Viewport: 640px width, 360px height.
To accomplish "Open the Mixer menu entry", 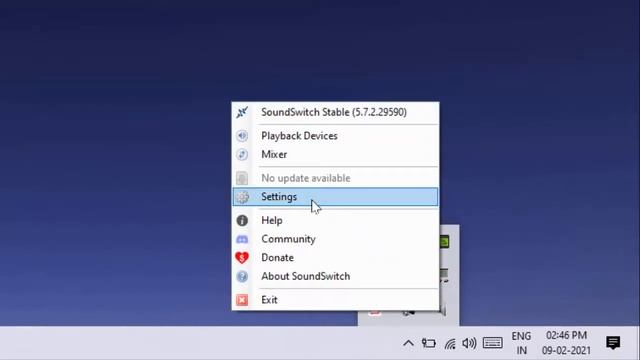I will coord(335,155).
